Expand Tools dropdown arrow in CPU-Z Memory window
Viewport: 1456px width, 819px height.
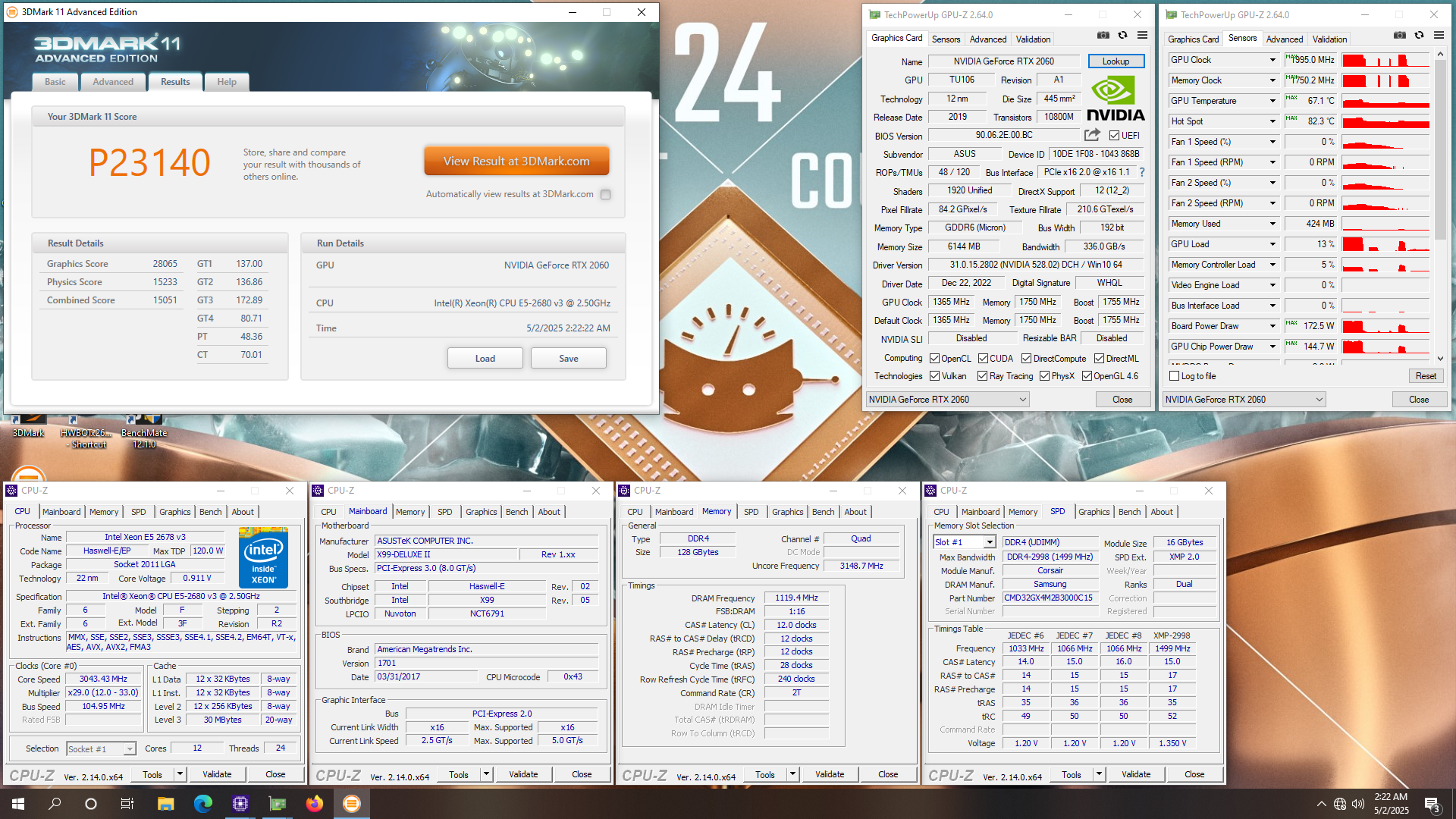click(792, 774)
